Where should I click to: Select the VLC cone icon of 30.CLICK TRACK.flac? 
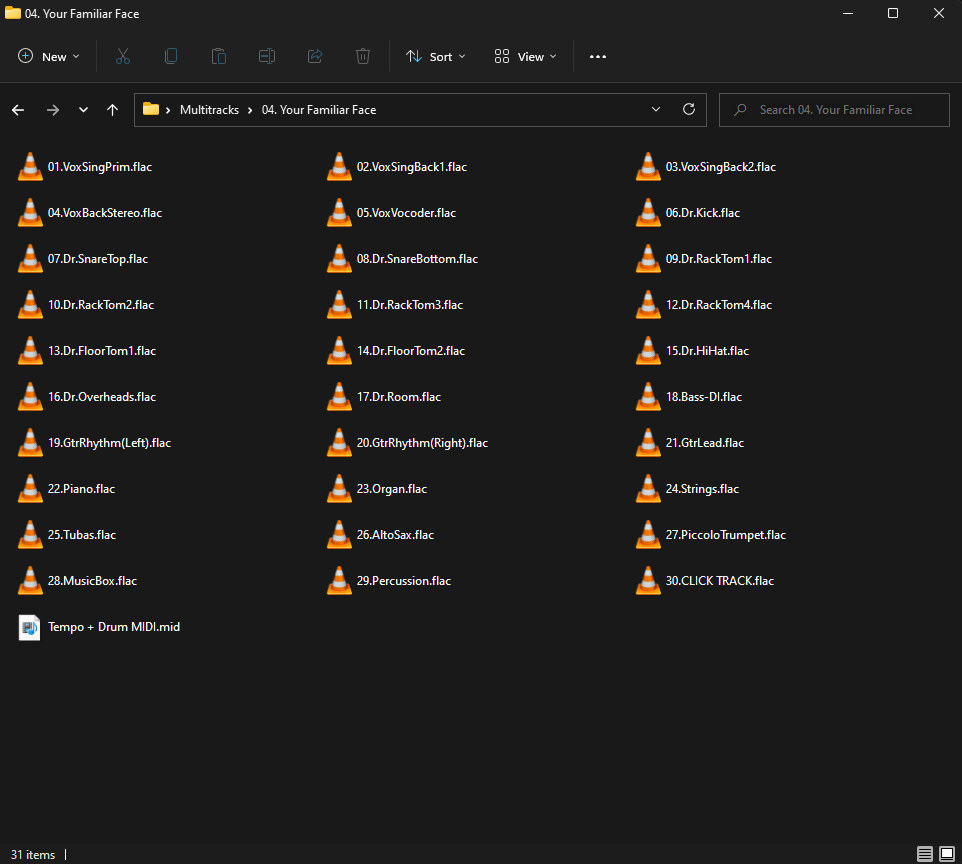pos(648,580)
